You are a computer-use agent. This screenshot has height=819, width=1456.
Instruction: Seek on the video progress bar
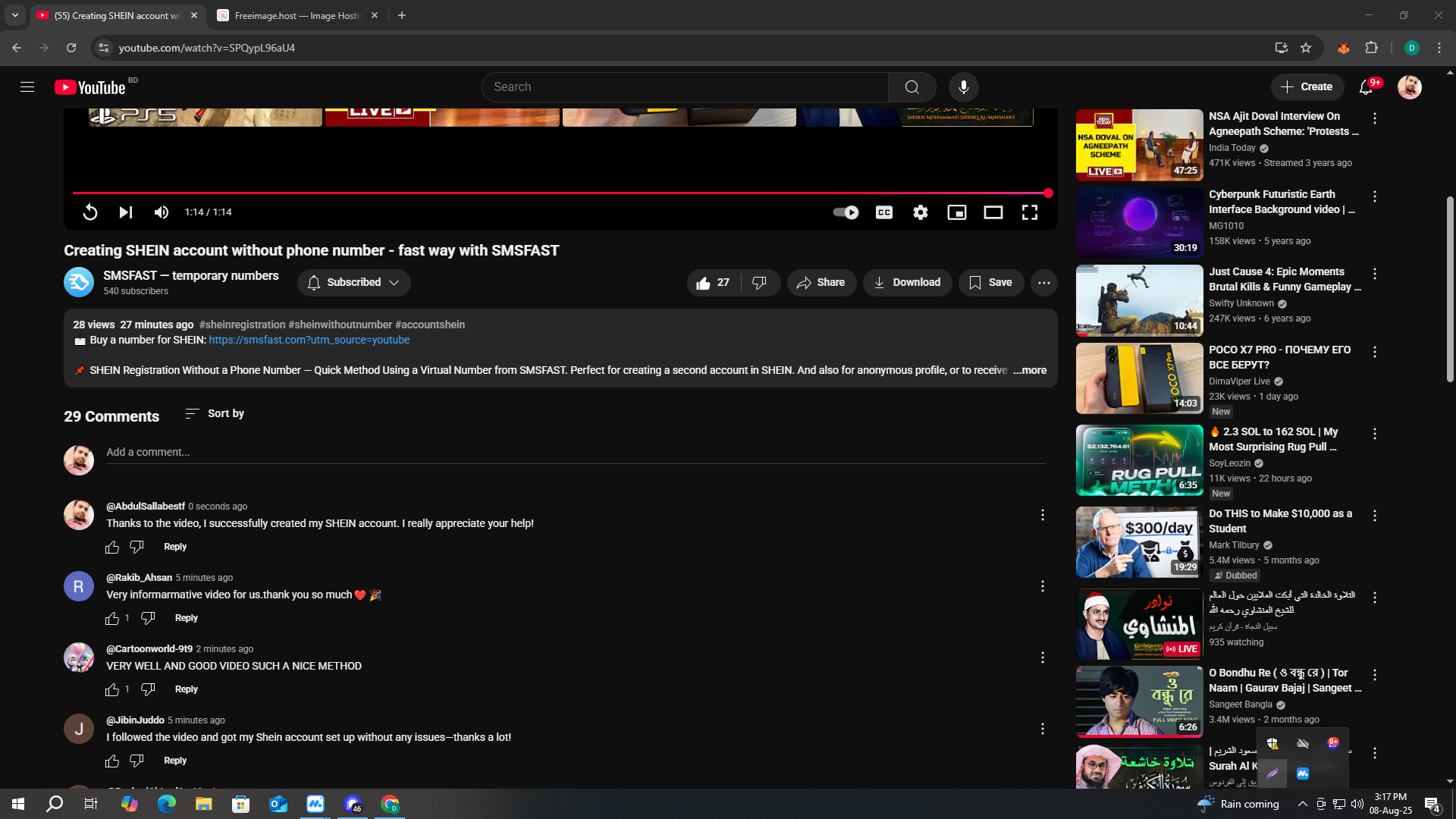[x=560, y=193]
